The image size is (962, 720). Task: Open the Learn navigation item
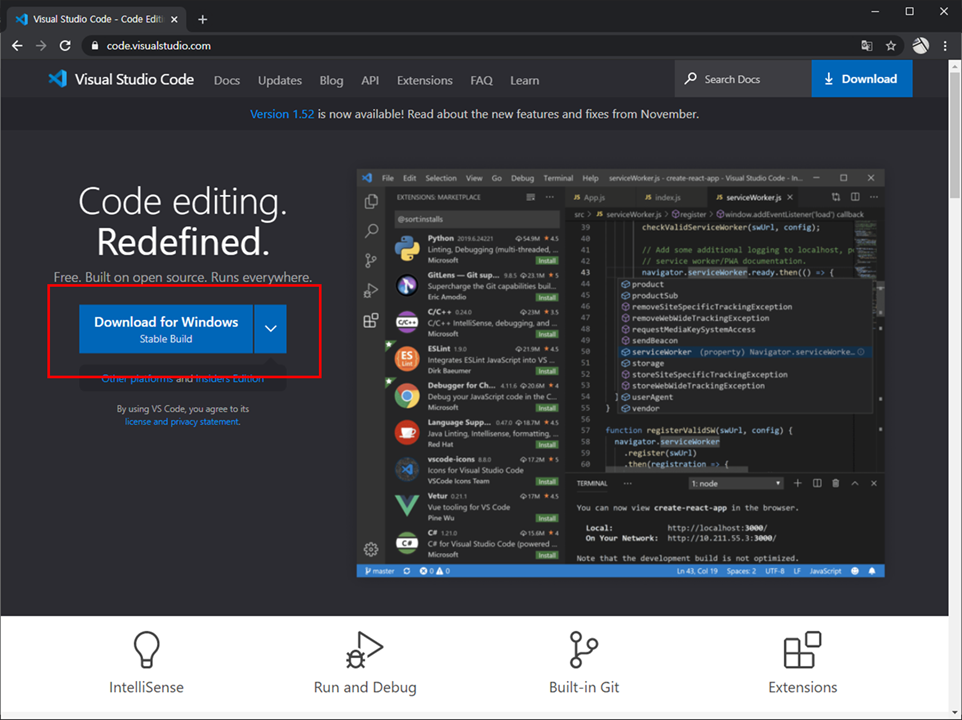(525, 80)
